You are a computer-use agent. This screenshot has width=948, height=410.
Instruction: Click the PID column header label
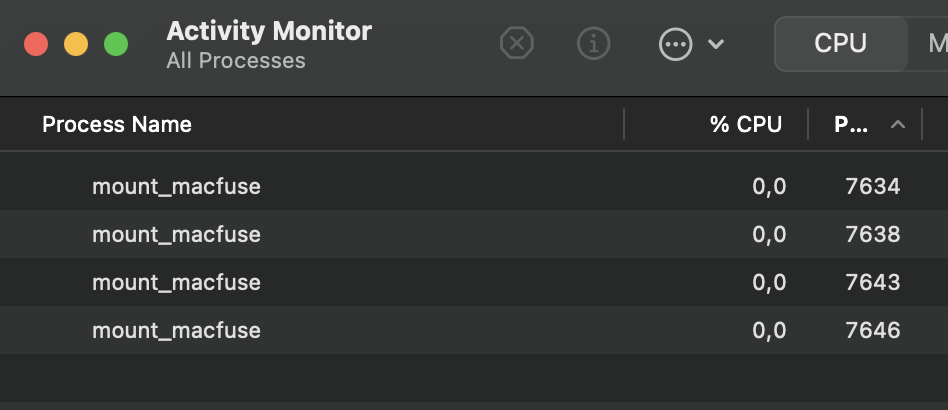tap(851, 125)
